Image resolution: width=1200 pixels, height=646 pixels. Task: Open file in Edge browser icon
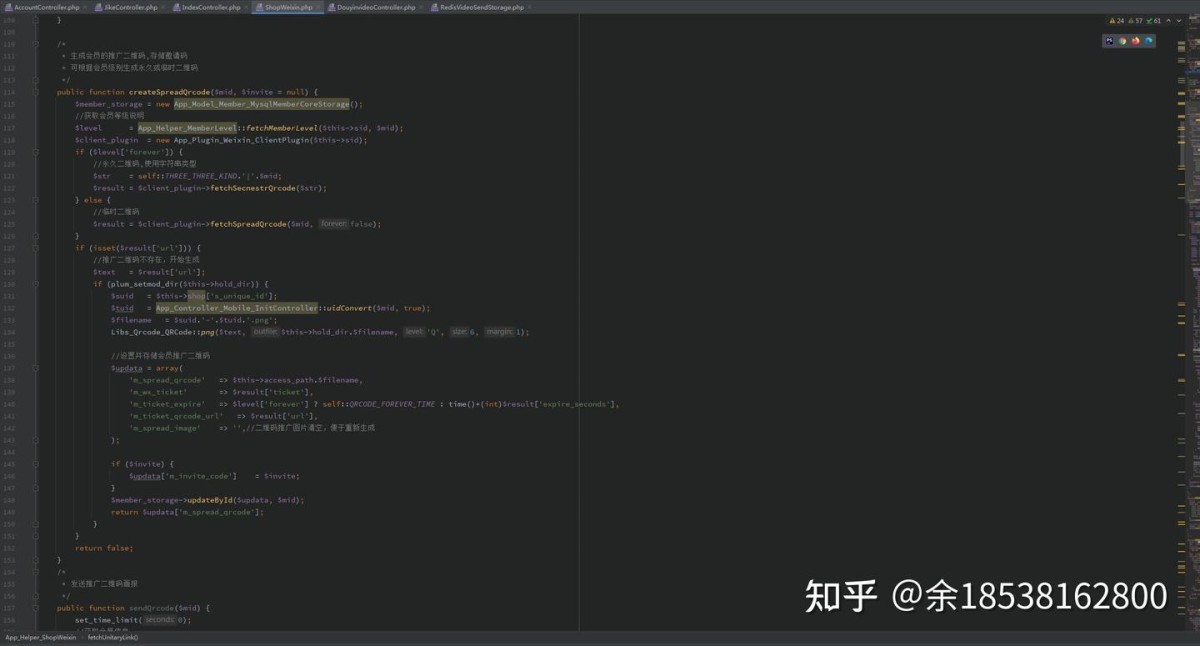pos(1149,41)
